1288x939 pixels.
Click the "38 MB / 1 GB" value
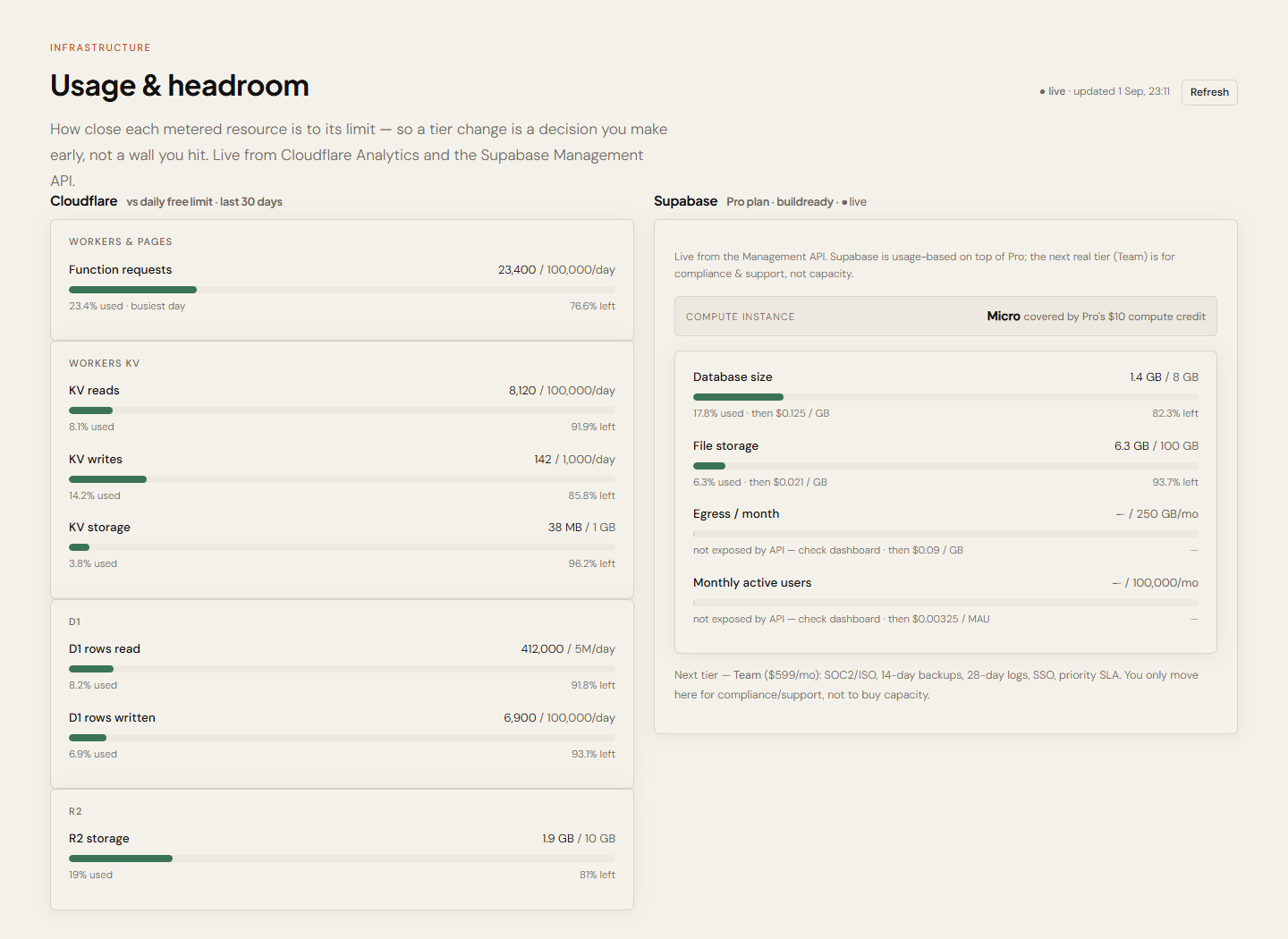click(x=581, y=528)
